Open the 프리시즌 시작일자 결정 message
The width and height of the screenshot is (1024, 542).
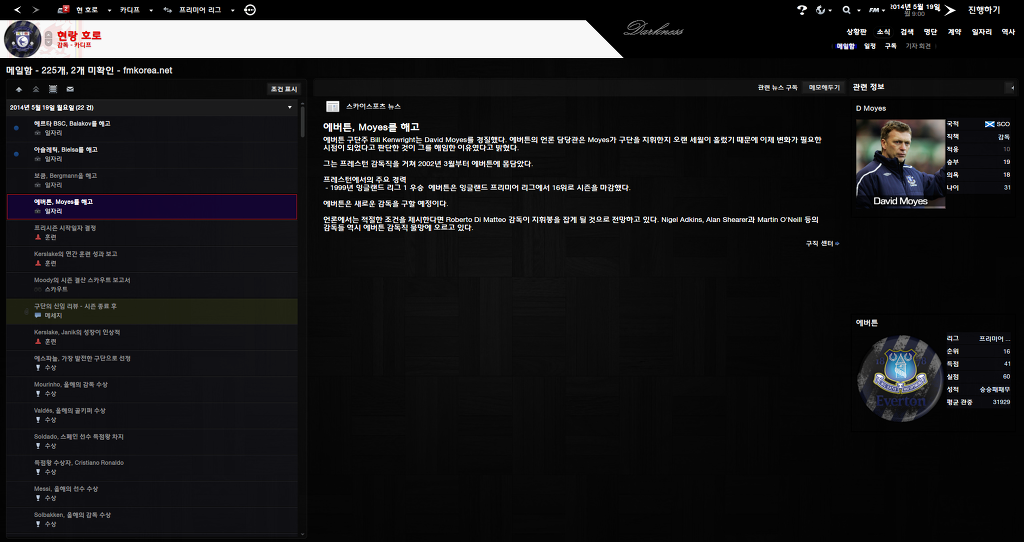[x=152, y=233]
